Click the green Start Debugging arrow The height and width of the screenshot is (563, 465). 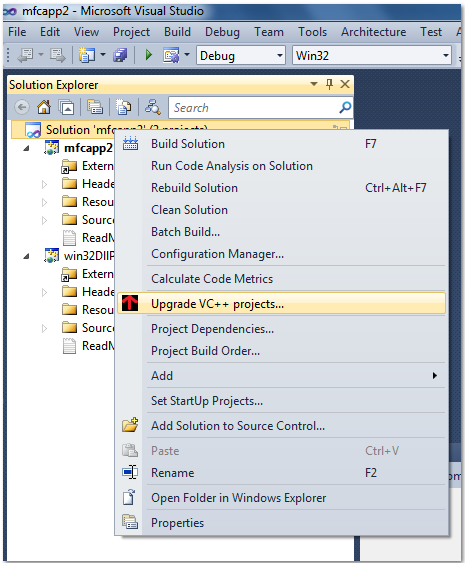[x=149, y=55]
